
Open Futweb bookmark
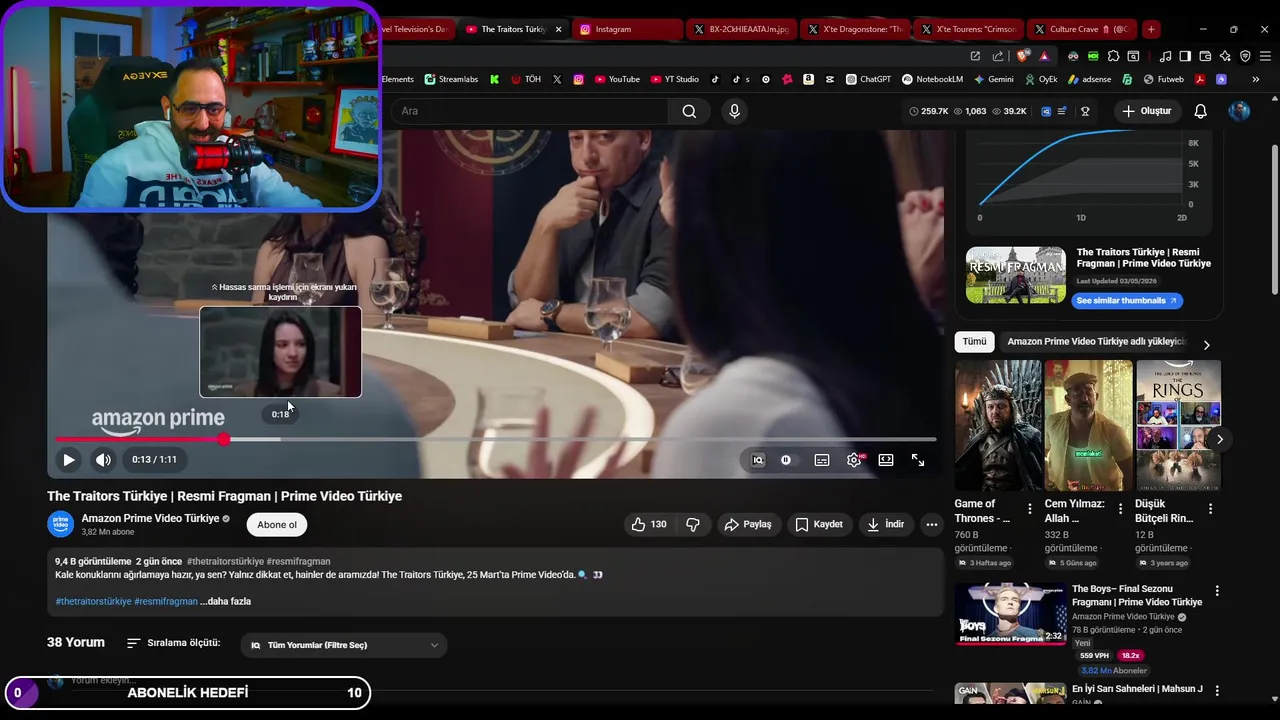[1164, 79]
